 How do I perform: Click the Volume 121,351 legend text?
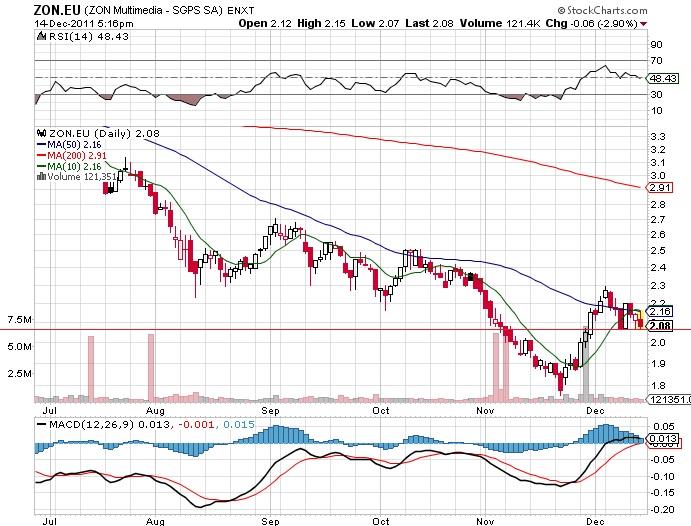pyautogui.click(x=82, y=177)
